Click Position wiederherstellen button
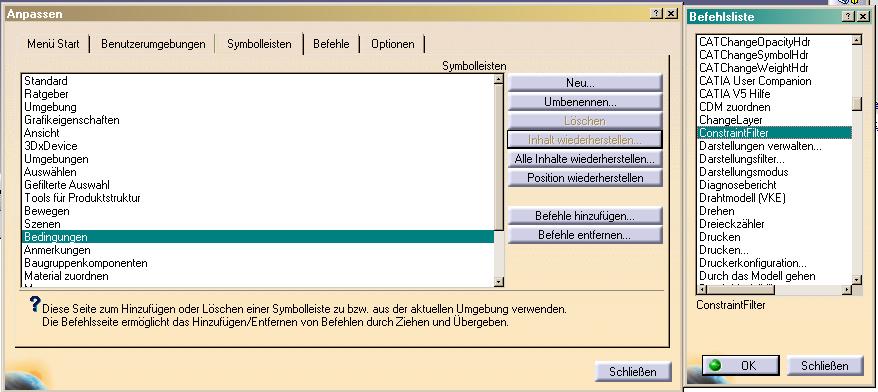 pos(585,178)
